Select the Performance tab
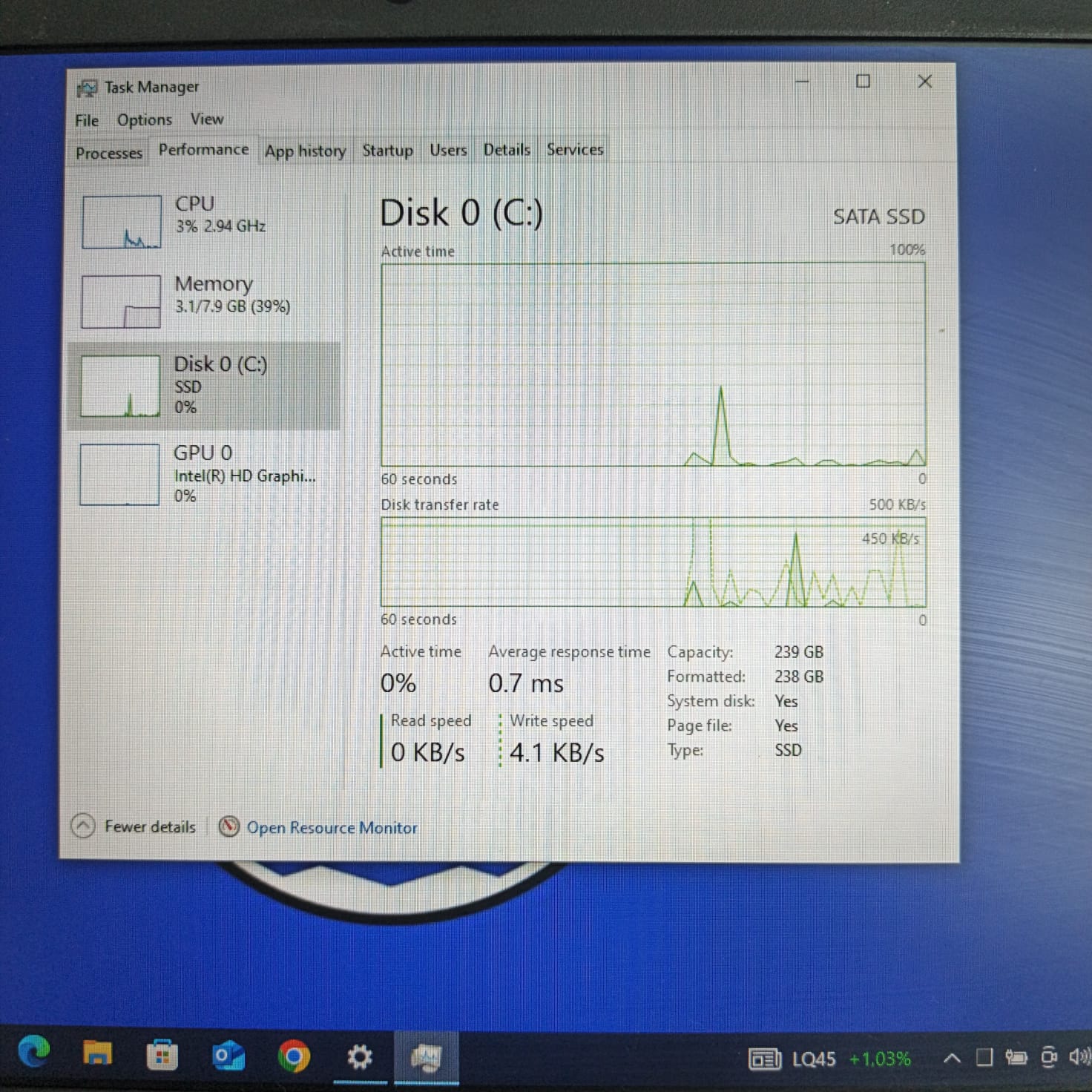 pyautogui.click(x=204, y=150)
